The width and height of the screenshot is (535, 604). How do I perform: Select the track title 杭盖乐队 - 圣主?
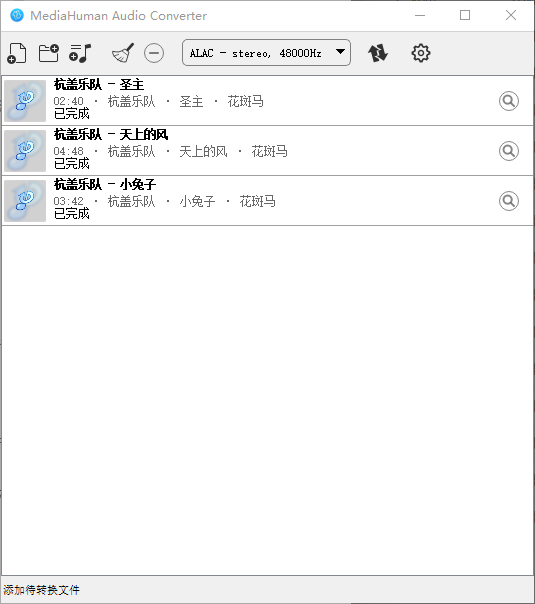[x=99, y=84]
